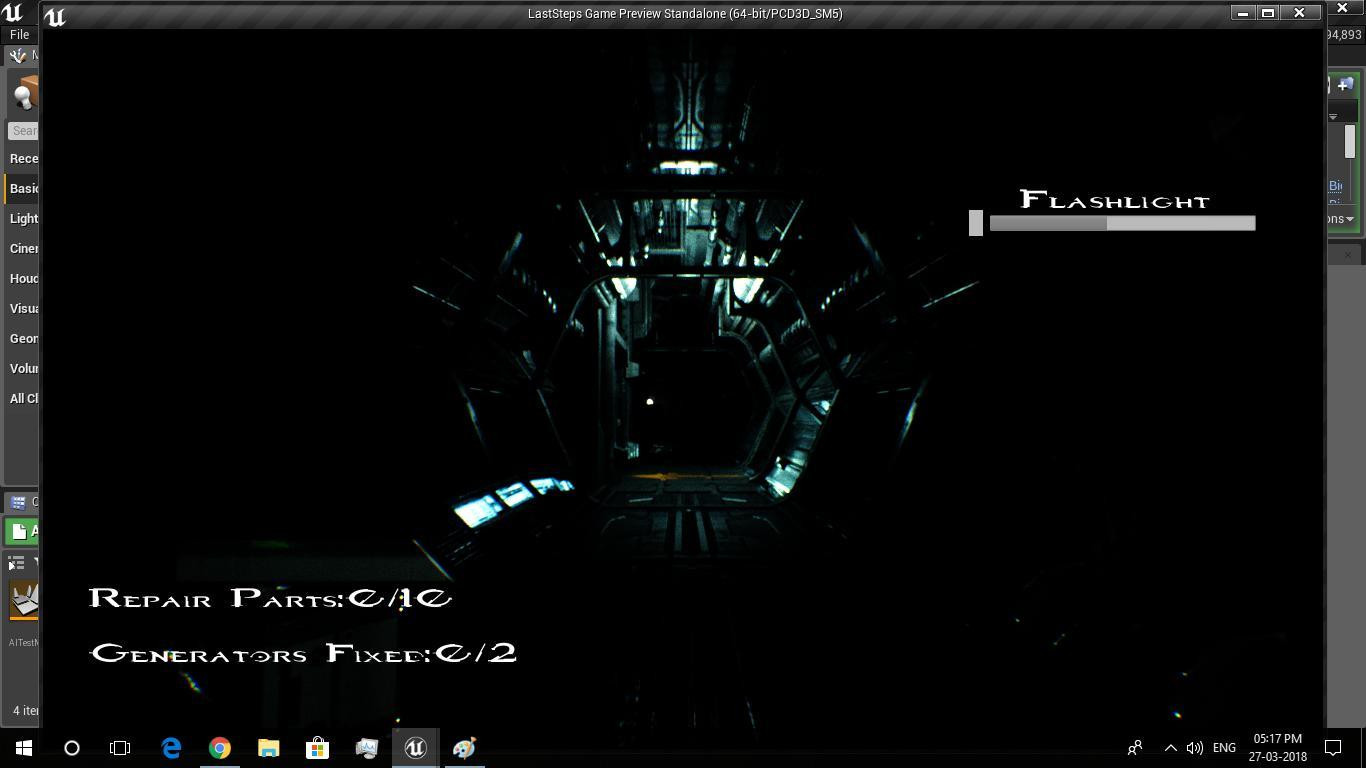1366x768 pixels.
Task: Open the outliner column dropdown arrow below the folder icon
Action: pos(1333,117)
